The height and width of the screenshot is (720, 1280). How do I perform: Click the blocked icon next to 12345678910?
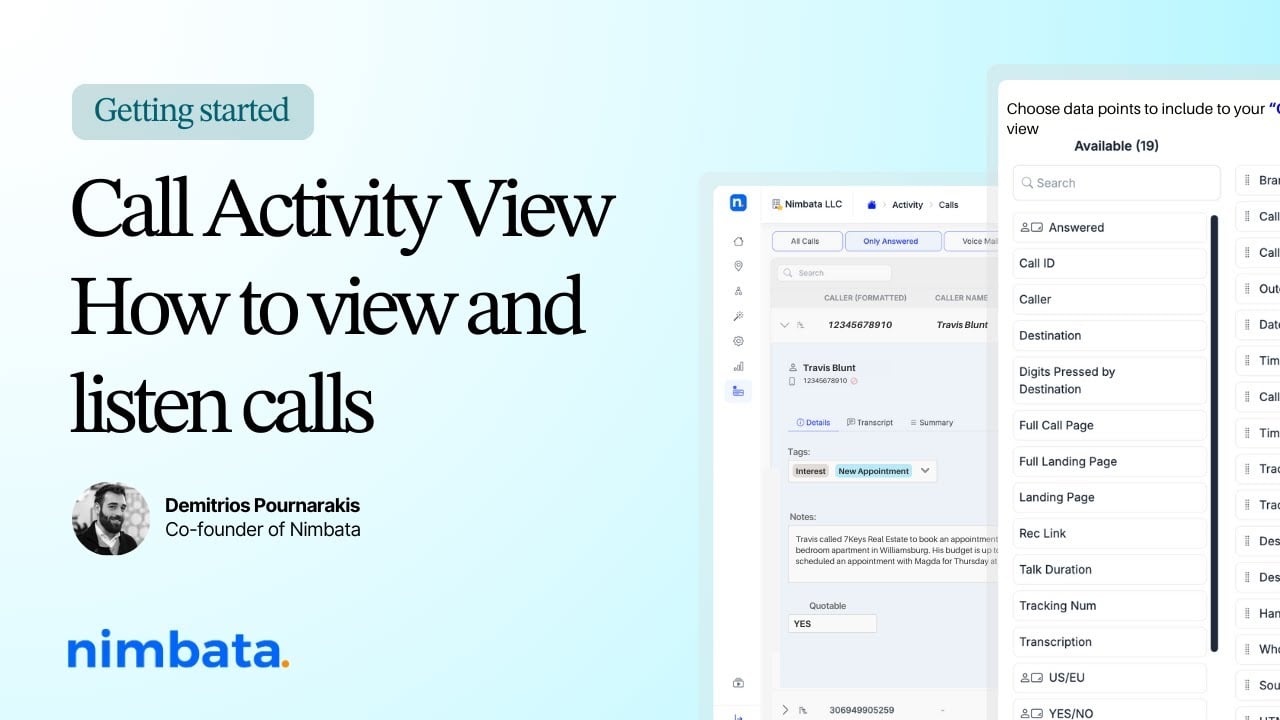point(854,381)
